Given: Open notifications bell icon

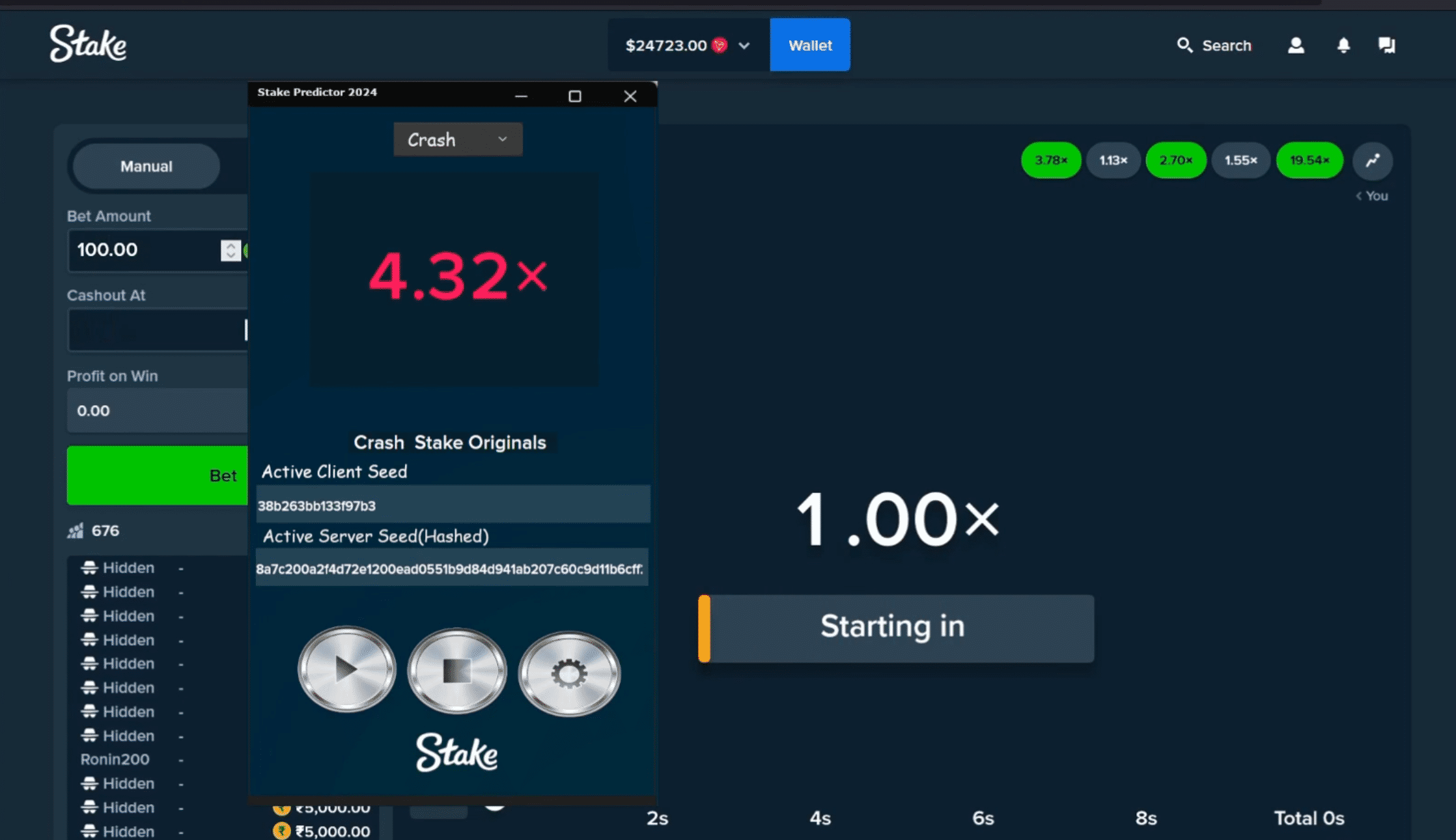Looking at the screenshot, I should (1343, 45).
